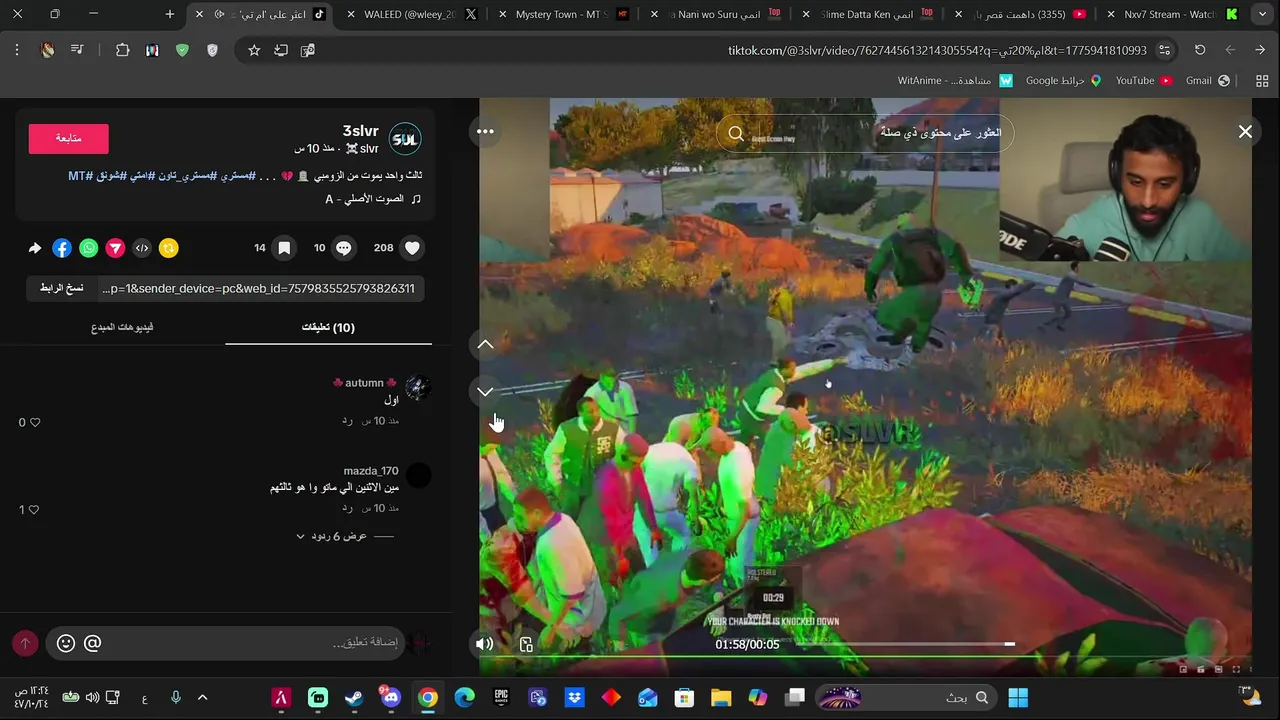Reply to mazda_170's comment
Screen dimensions: 1280x720
pos(347,508)
